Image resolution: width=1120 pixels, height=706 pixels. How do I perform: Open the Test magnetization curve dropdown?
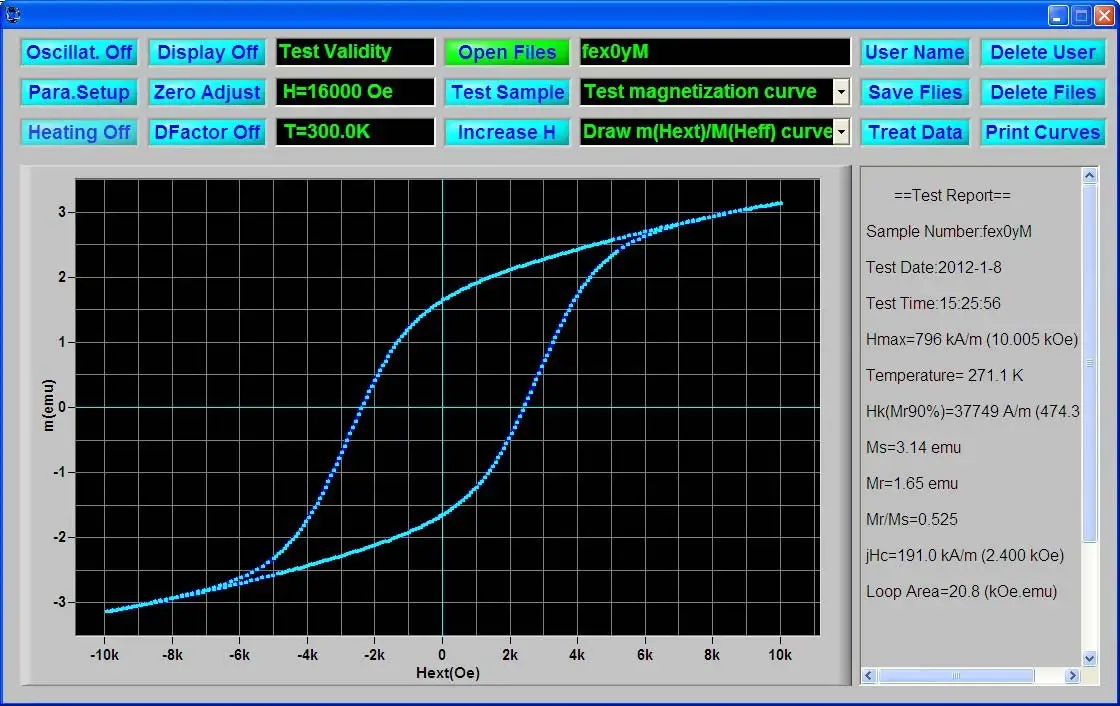point(841,92)
